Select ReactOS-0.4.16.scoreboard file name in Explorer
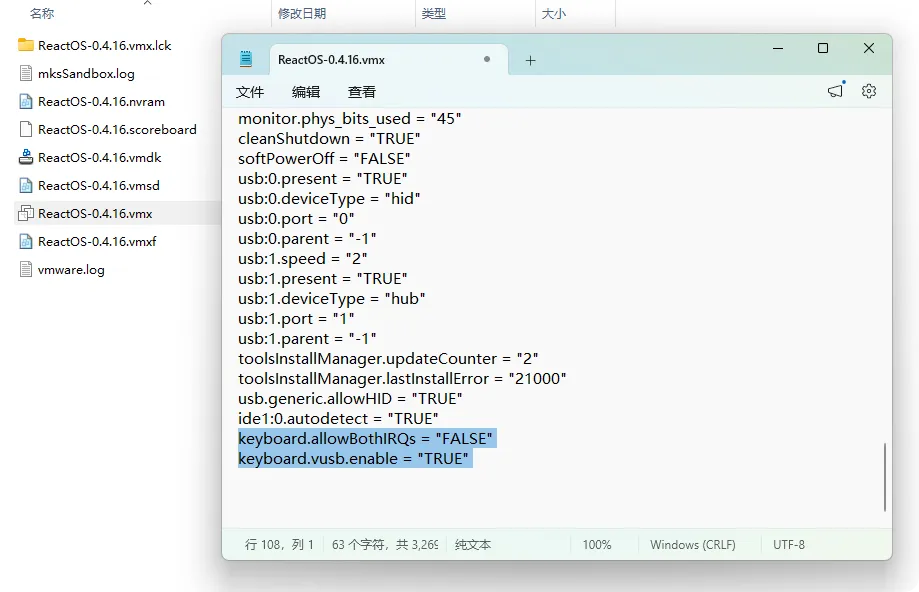The width and height of the screenshot is (919, 592). coord(117,130)
